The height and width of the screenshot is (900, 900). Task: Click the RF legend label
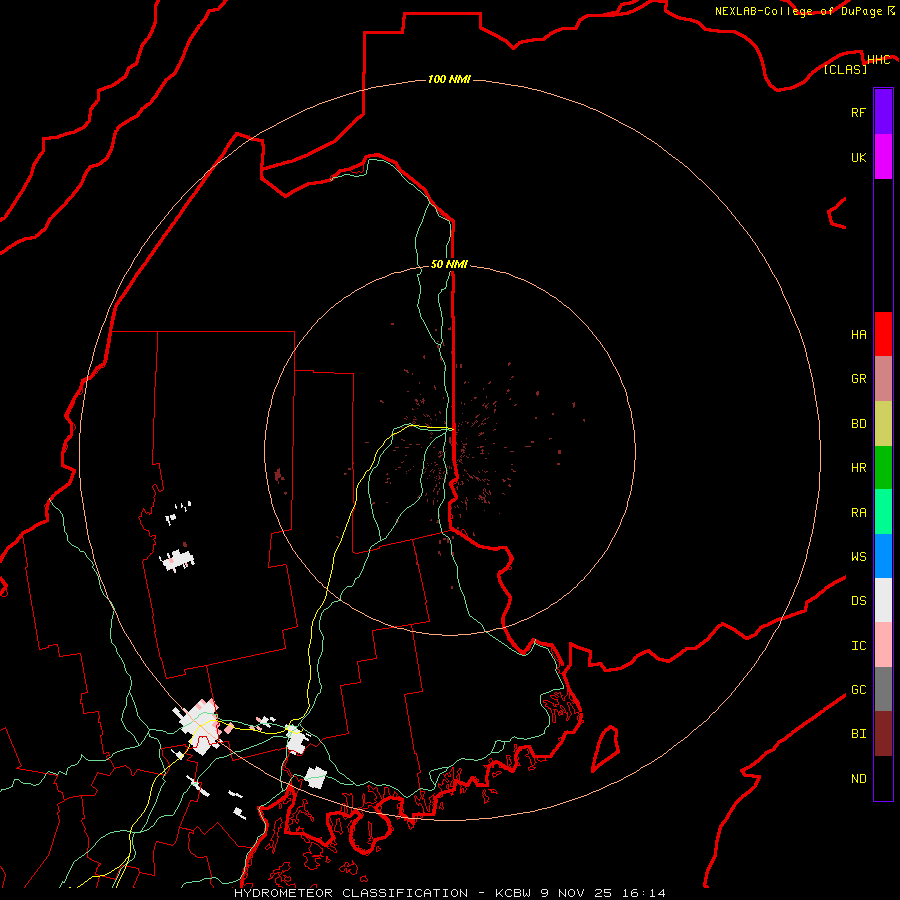pos(858,113)
